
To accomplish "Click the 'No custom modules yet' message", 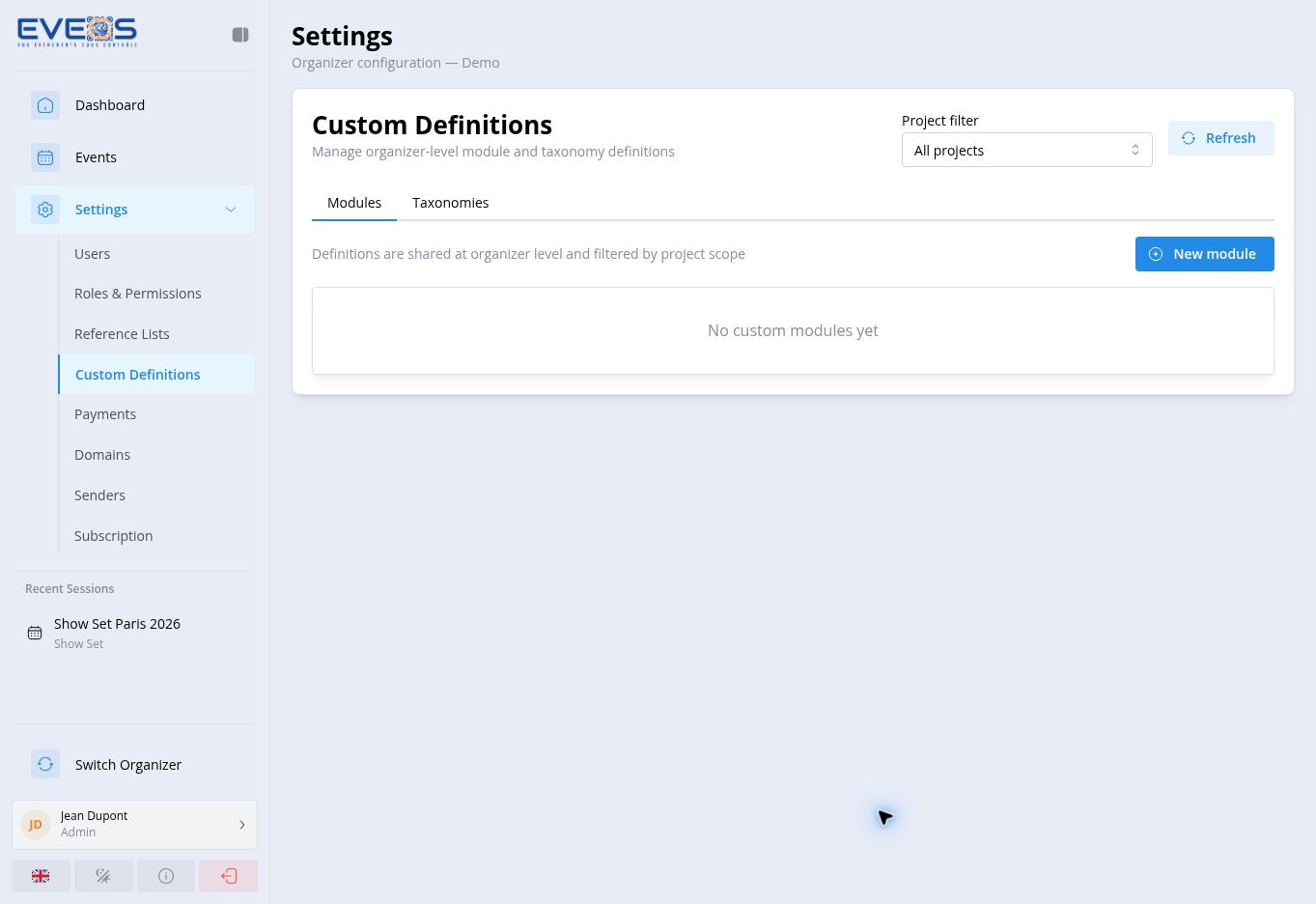I will tap(793, 330).
